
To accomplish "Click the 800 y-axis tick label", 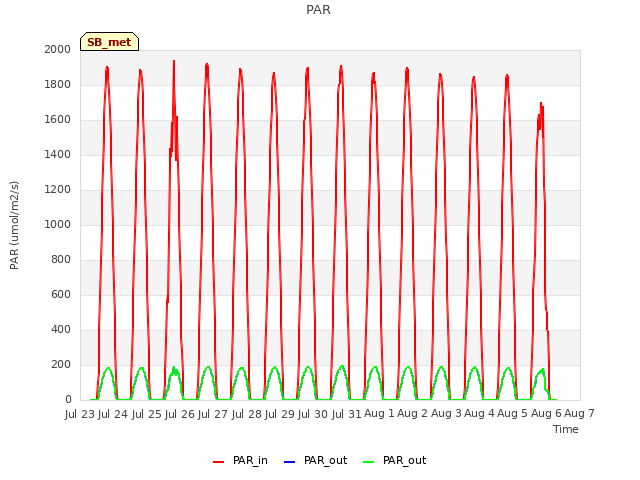I will 61,260.
